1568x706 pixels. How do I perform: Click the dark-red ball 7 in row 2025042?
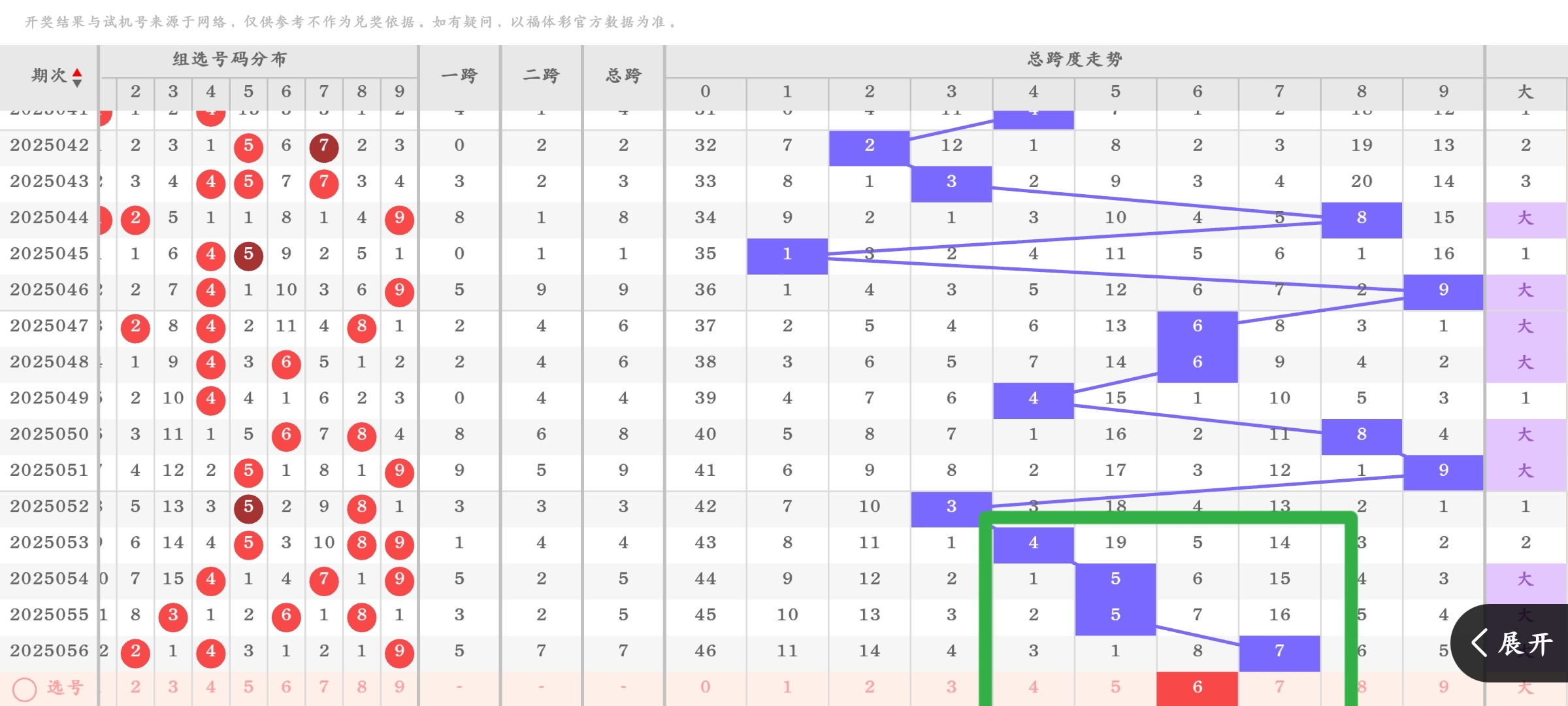click(x=323, y=148)
